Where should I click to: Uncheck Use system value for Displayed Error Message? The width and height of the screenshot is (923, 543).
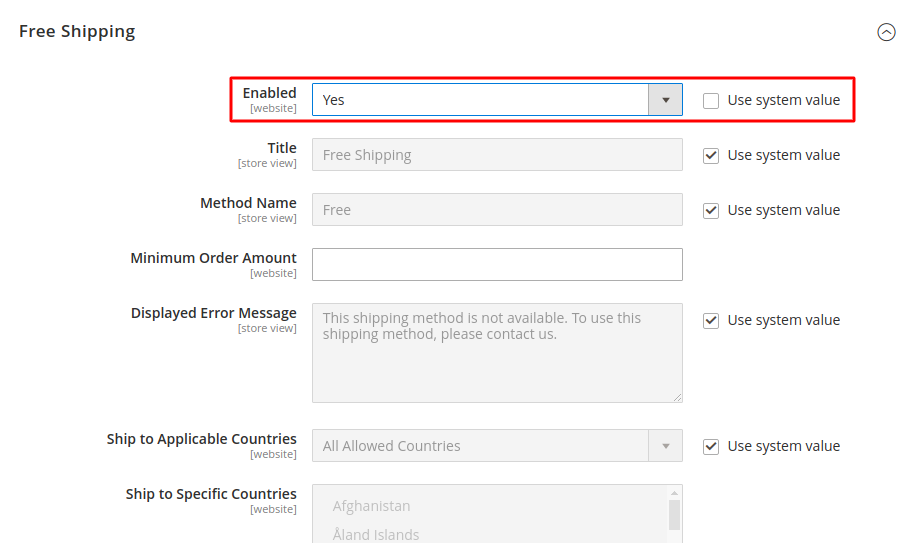pyautogui.click(x=710, y=320)
